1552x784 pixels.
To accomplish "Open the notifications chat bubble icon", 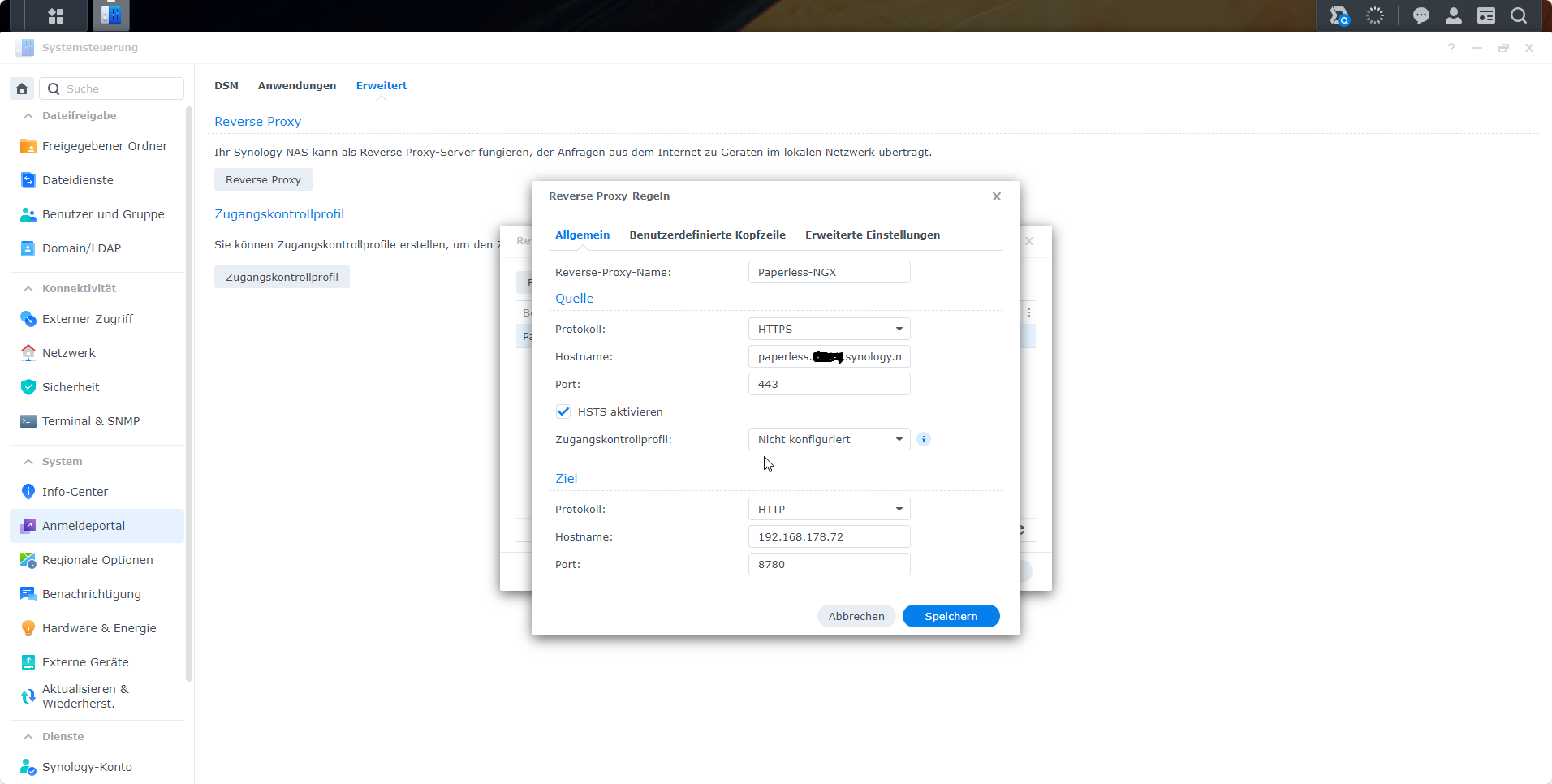I will tap(1421, 15).
